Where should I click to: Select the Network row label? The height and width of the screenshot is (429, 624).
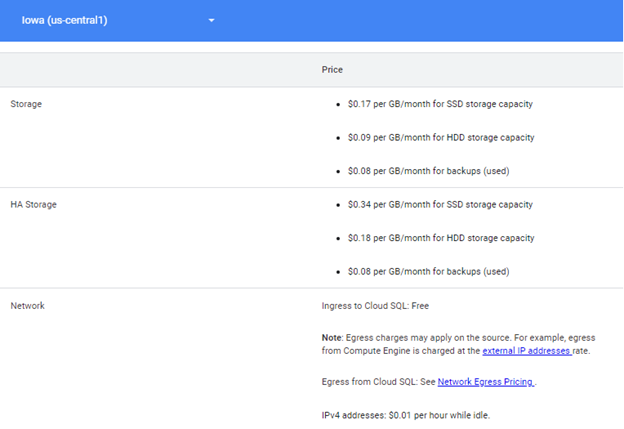coord(27,306)
